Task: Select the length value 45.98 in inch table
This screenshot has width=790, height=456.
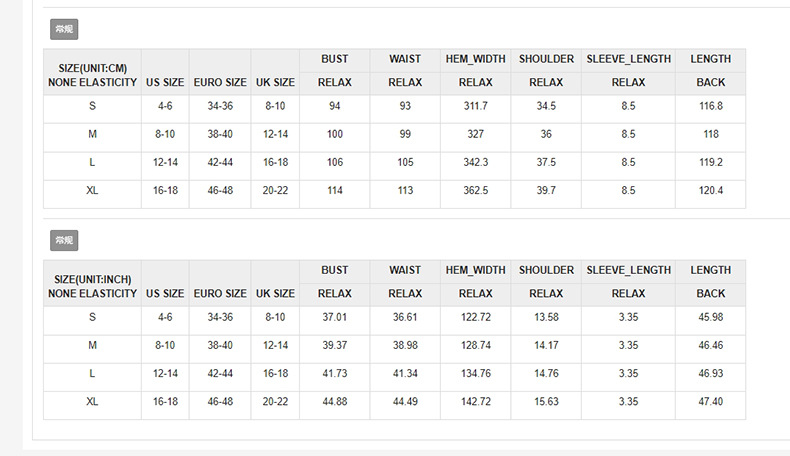Action: click(711, 317)
